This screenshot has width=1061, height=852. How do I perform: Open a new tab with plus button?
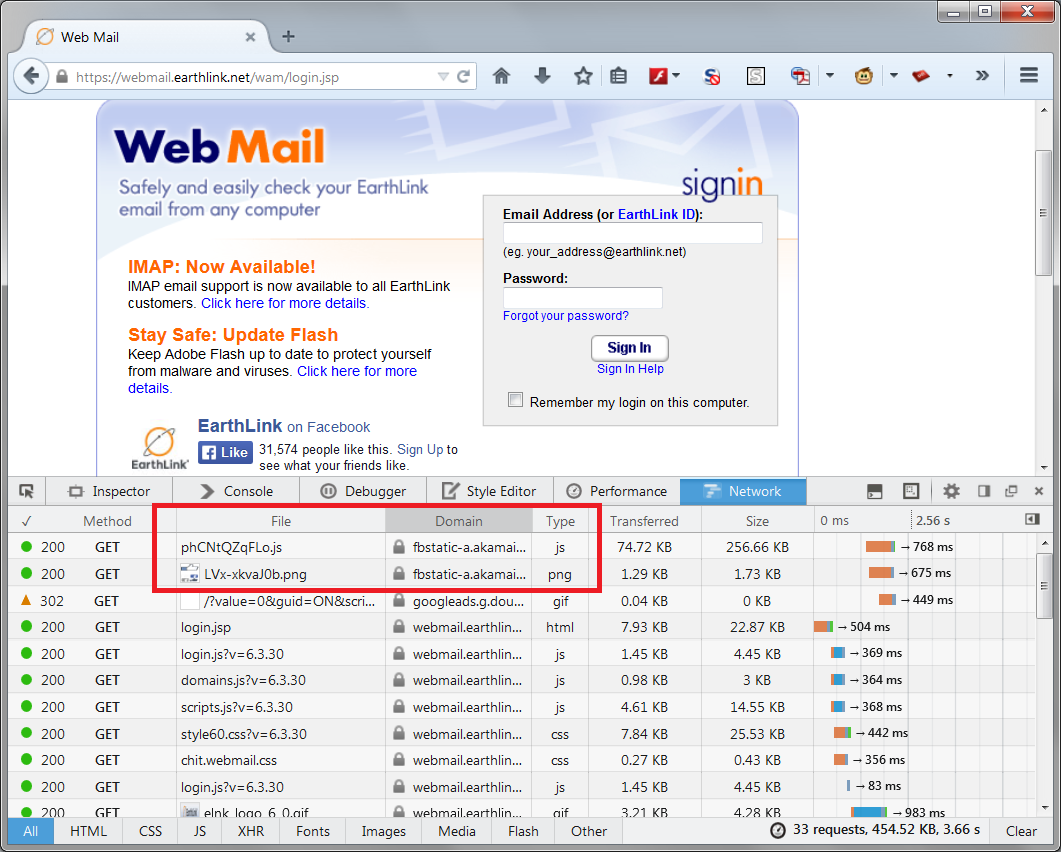[288, 37]
